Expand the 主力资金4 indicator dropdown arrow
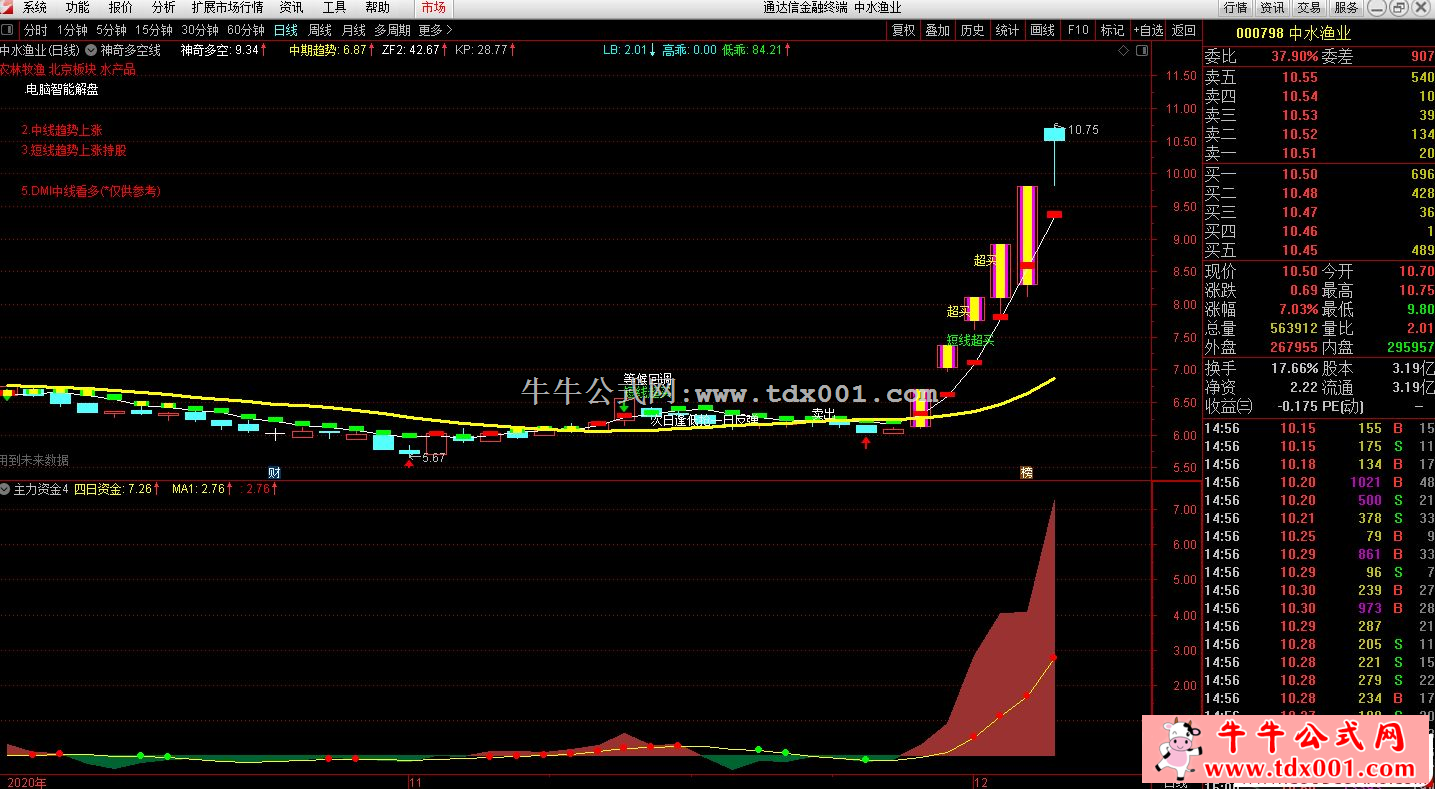Screen dimensions: 1435x789 6,489
